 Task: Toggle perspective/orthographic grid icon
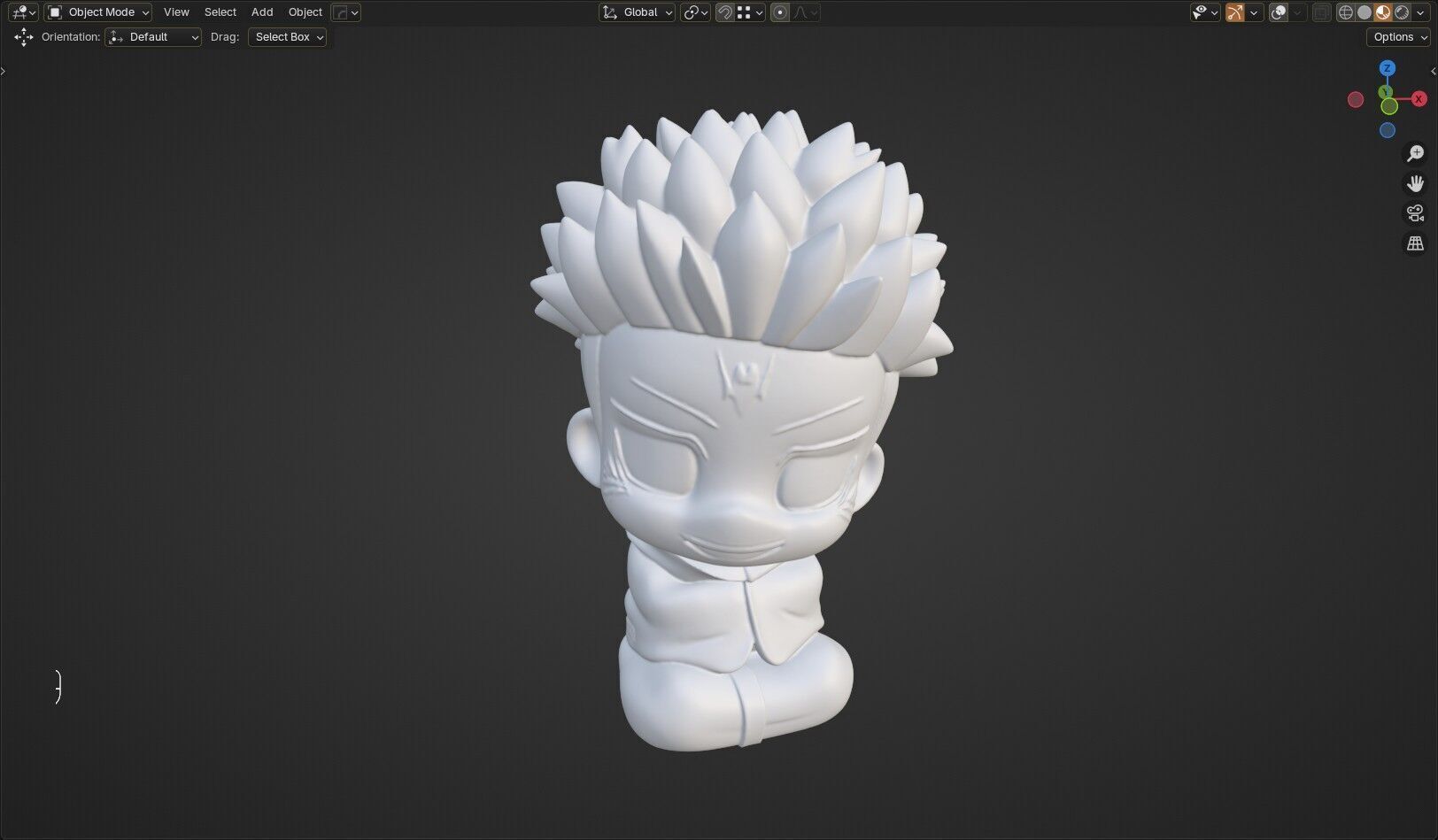pyautogui.click(x=1415, y=243)
